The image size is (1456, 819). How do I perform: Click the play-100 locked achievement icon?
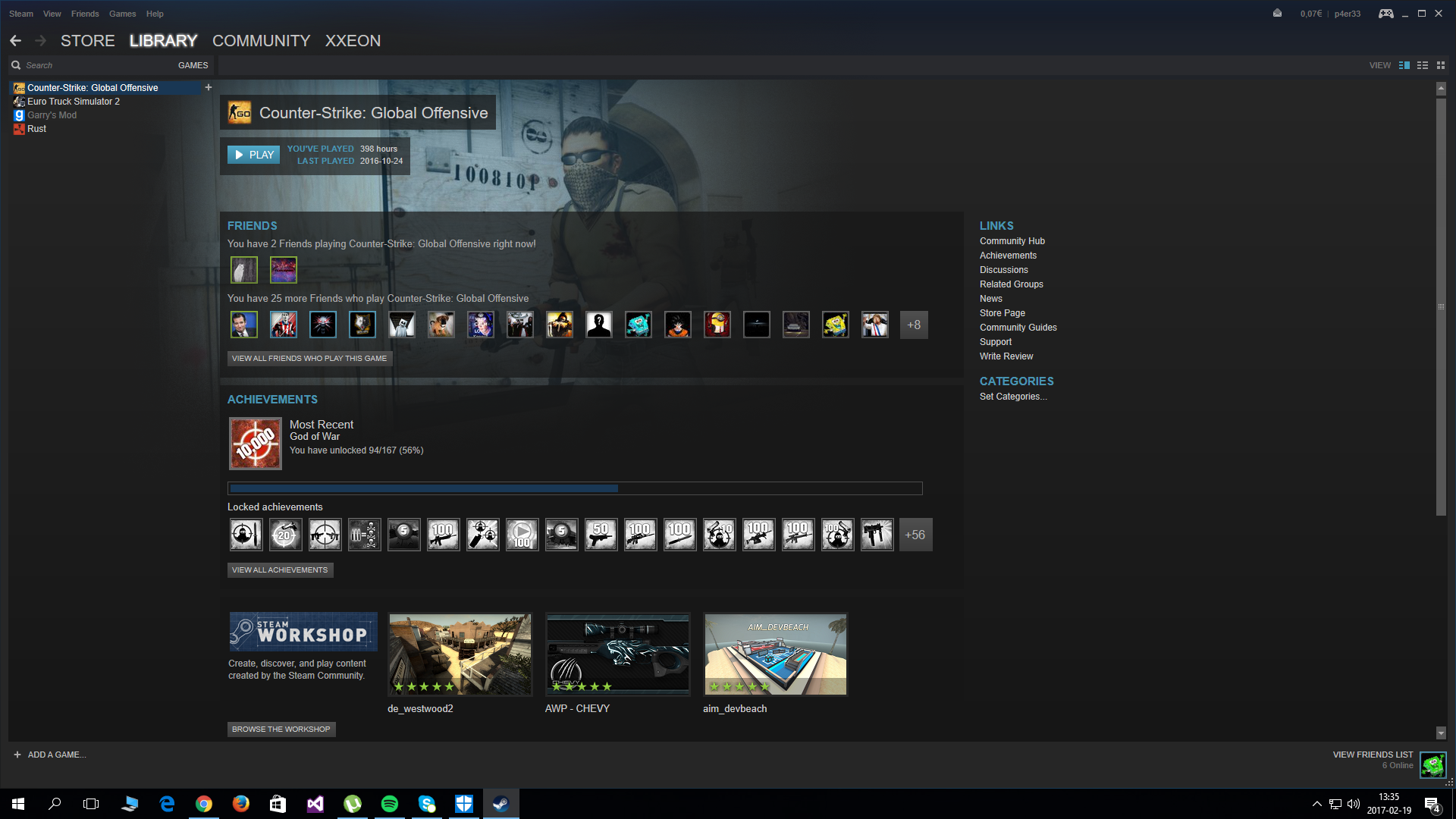click(522, 535)
